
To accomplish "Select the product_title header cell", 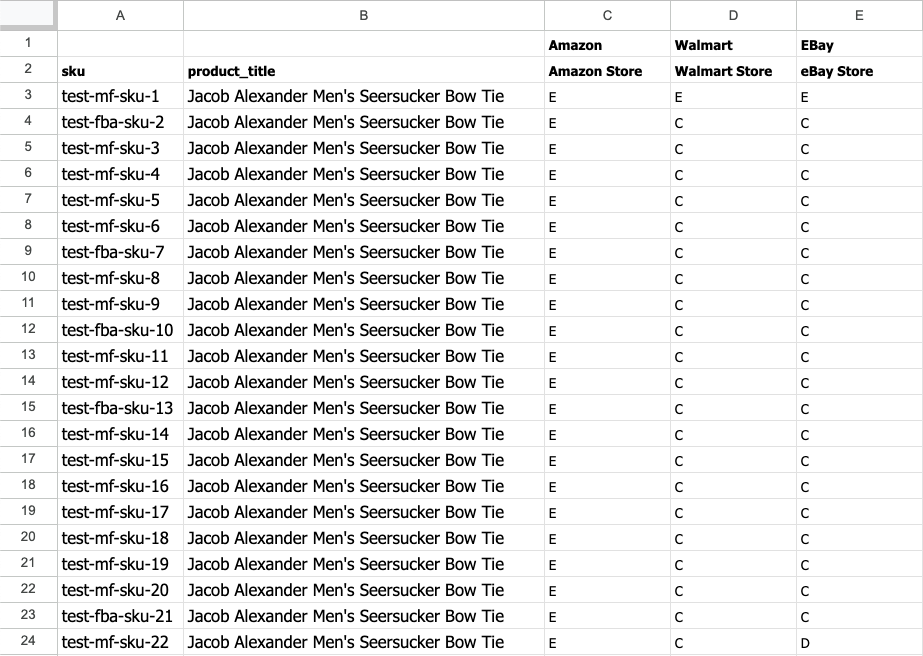I will (364, 70).
